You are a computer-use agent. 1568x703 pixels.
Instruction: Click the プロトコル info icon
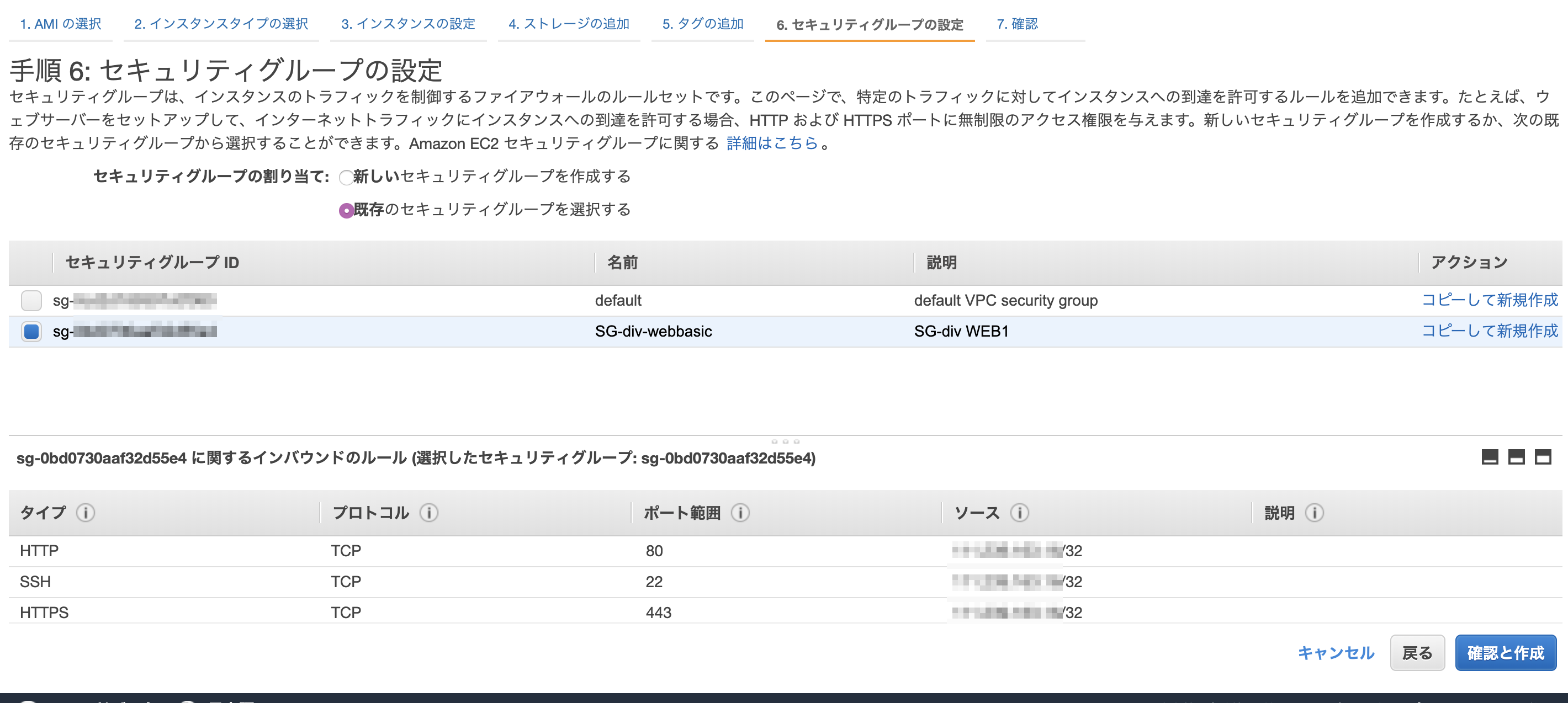click(429, 512)
